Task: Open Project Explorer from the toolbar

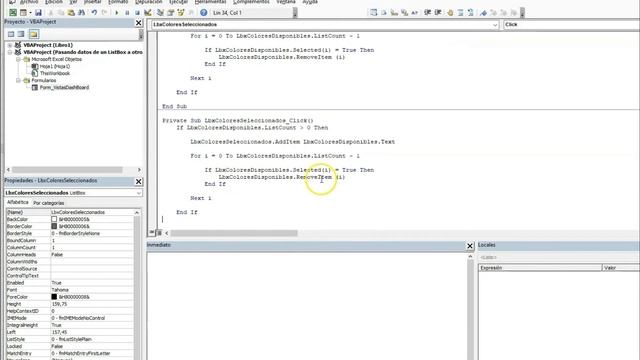Action: pyautogui.click(x=160, y=13)
